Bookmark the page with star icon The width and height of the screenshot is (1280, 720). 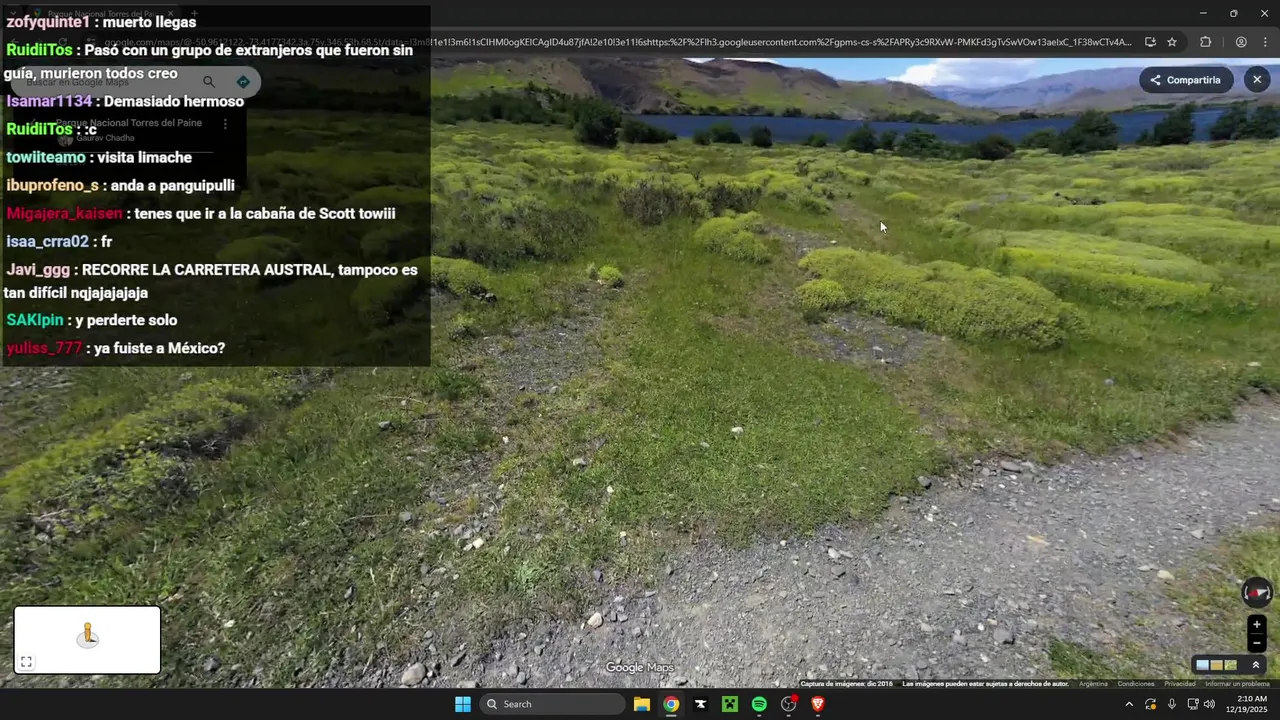tap(1172, 42)
